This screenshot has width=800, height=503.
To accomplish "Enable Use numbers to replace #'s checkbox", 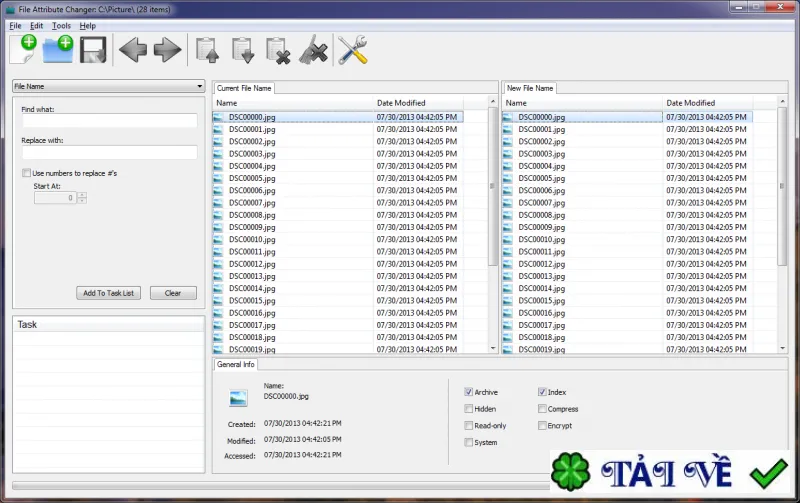I will [x=26, y=173].
